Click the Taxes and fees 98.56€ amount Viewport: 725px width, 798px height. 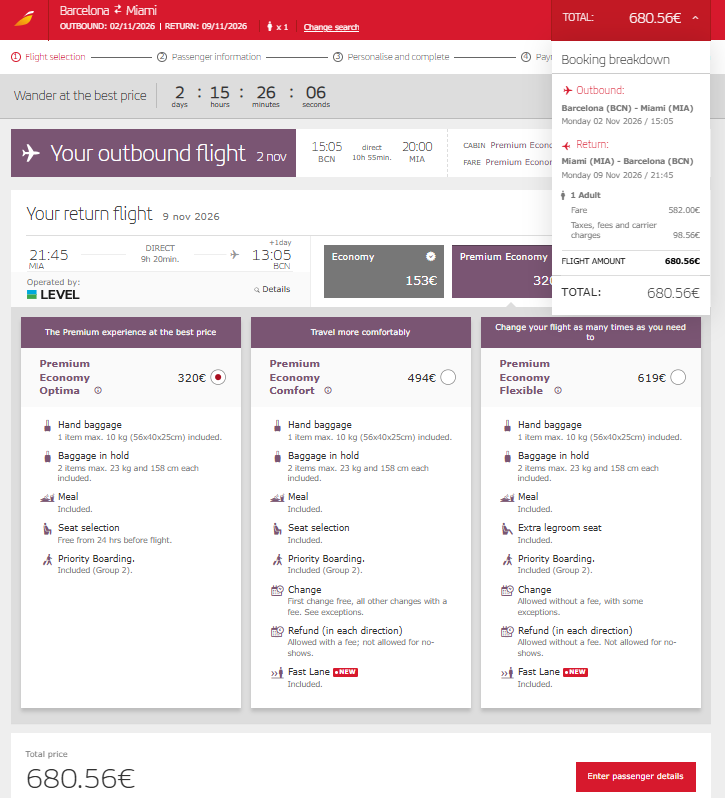[686, 235]
